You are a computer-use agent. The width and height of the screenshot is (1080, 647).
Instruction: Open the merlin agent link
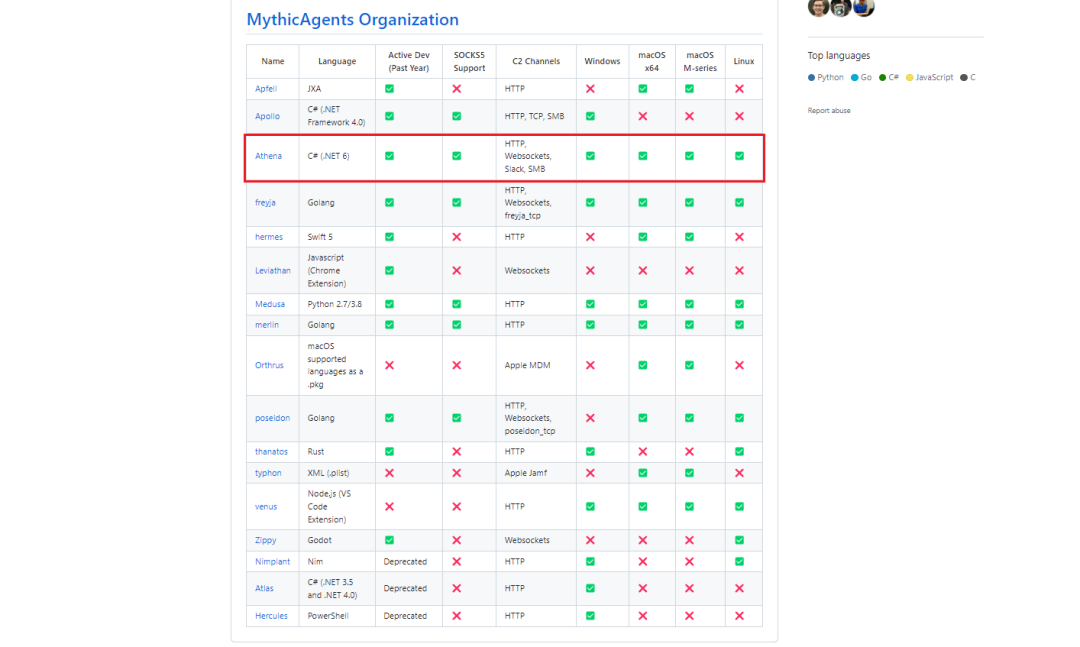(x=267, y=325)
